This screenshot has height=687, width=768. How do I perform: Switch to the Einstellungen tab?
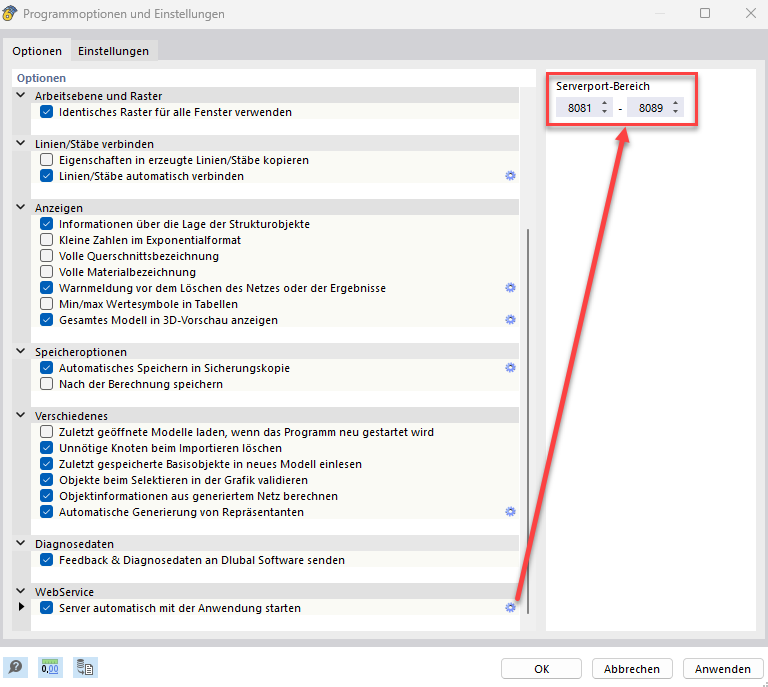point(114,51)
